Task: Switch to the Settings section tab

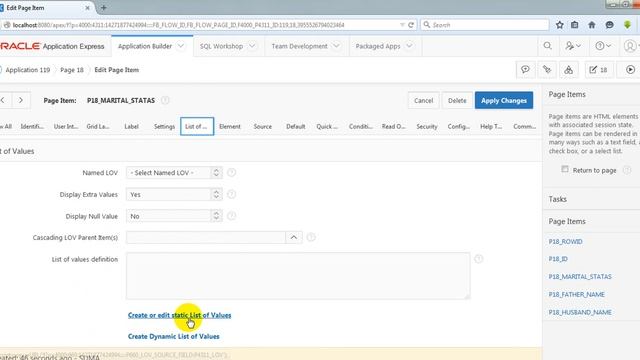Action: click(x=164, y=127)
